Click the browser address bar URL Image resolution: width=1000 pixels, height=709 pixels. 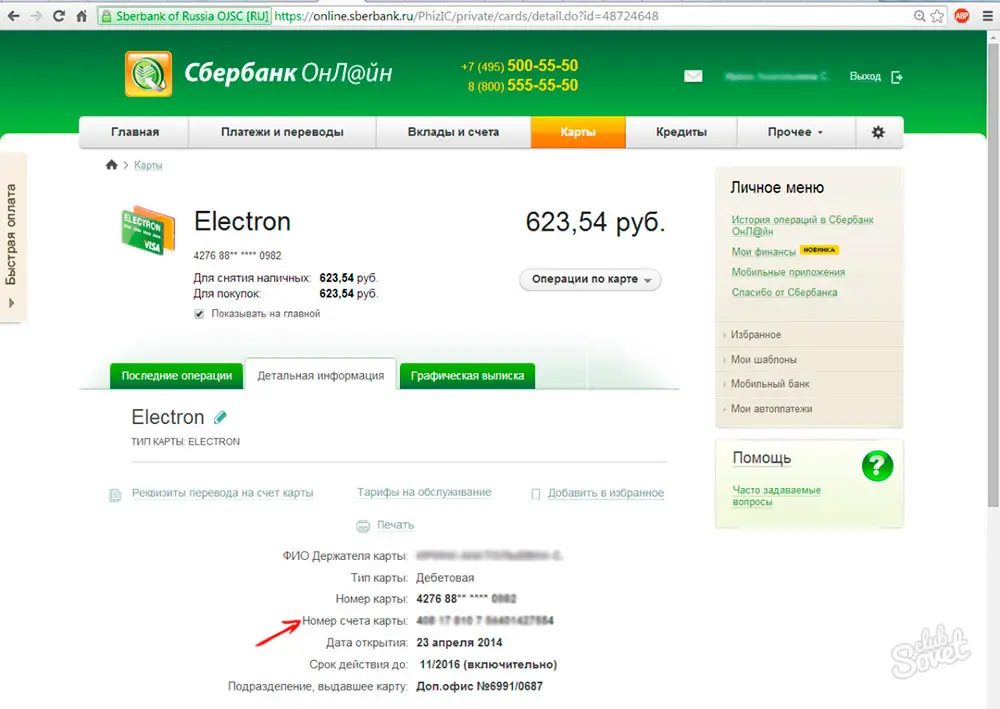466,16
